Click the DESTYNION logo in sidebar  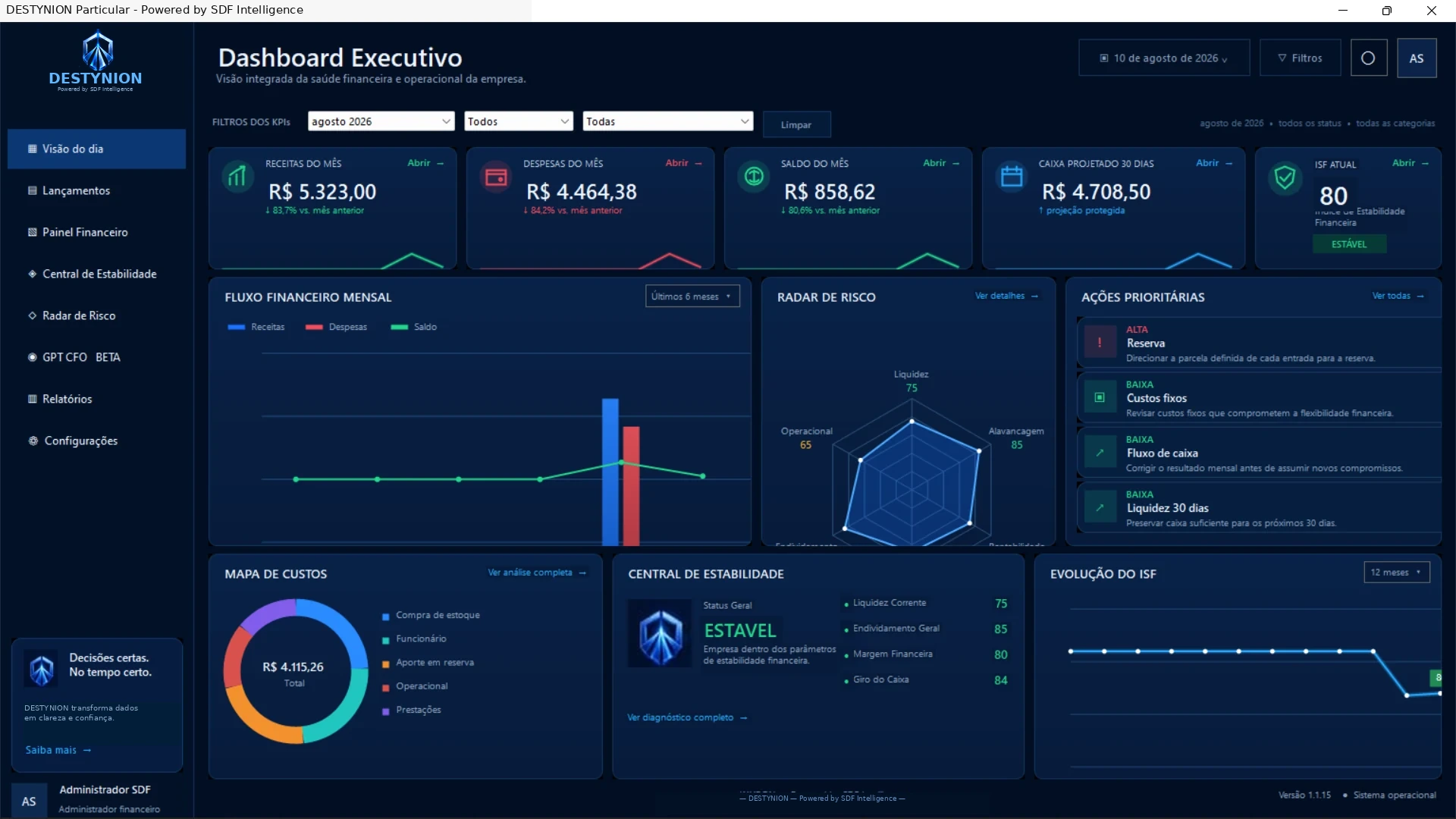(x=96, y=61)
